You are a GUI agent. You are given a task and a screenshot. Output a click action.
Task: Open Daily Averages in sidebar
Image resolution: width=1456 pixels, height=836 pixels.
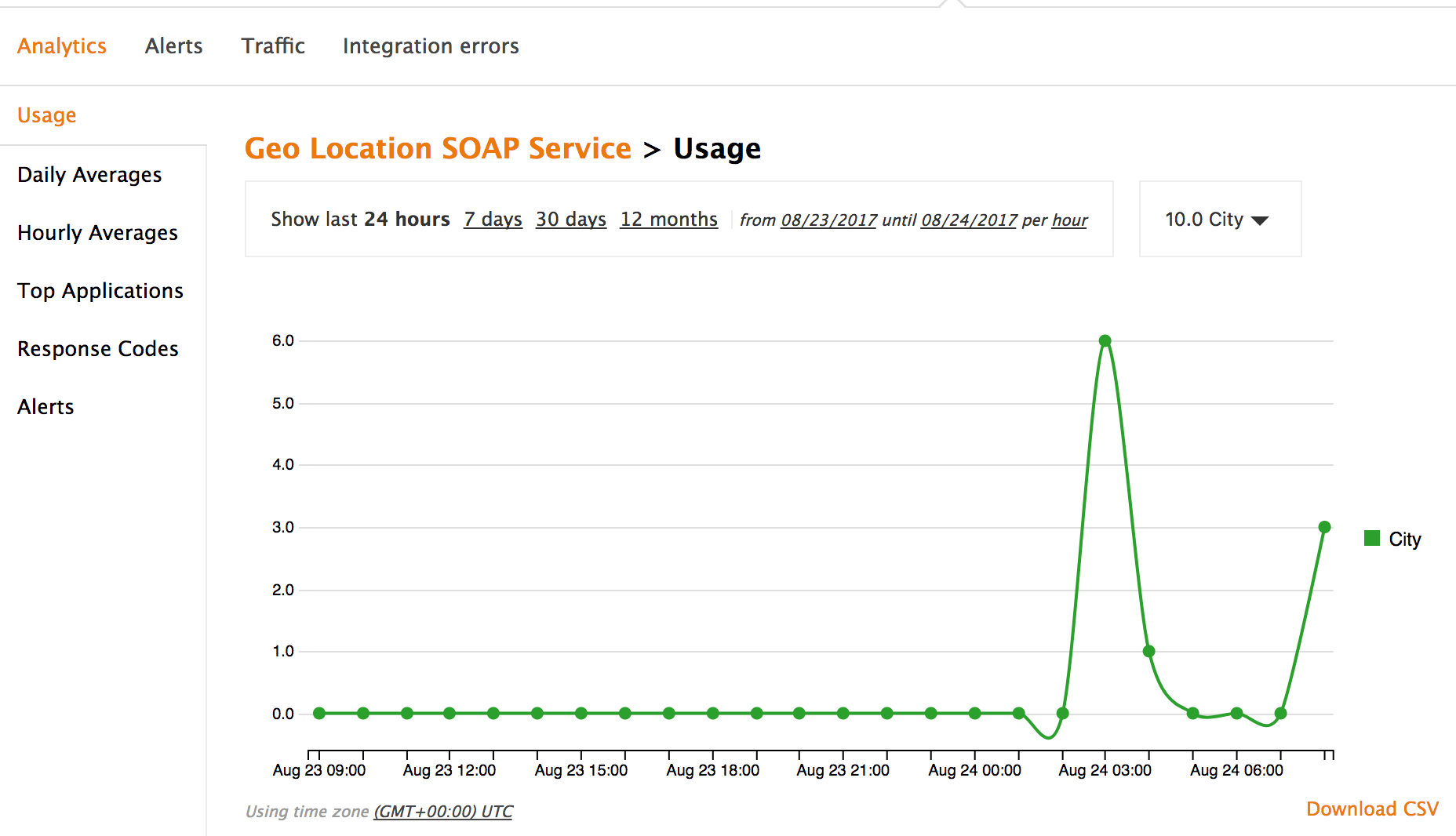click(x=89, y=175)
